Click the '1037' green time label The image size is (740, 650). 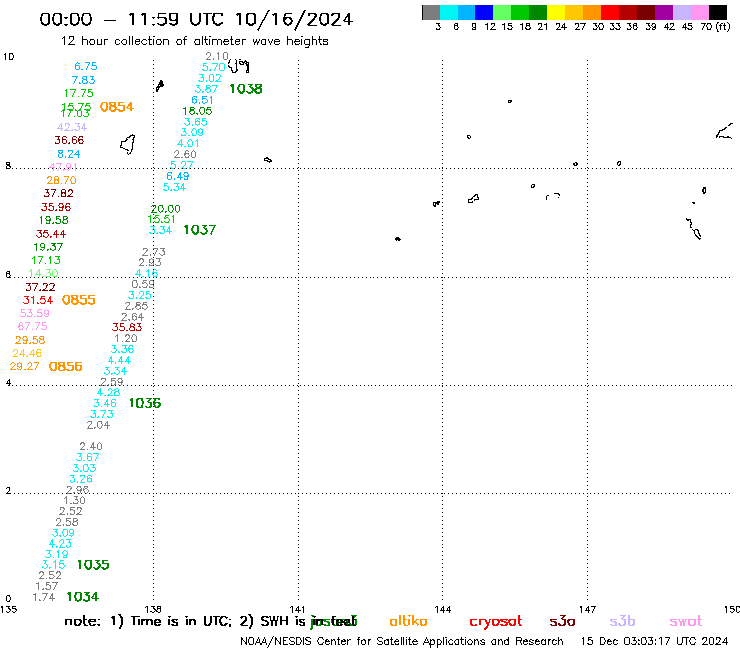coord(200,230)
